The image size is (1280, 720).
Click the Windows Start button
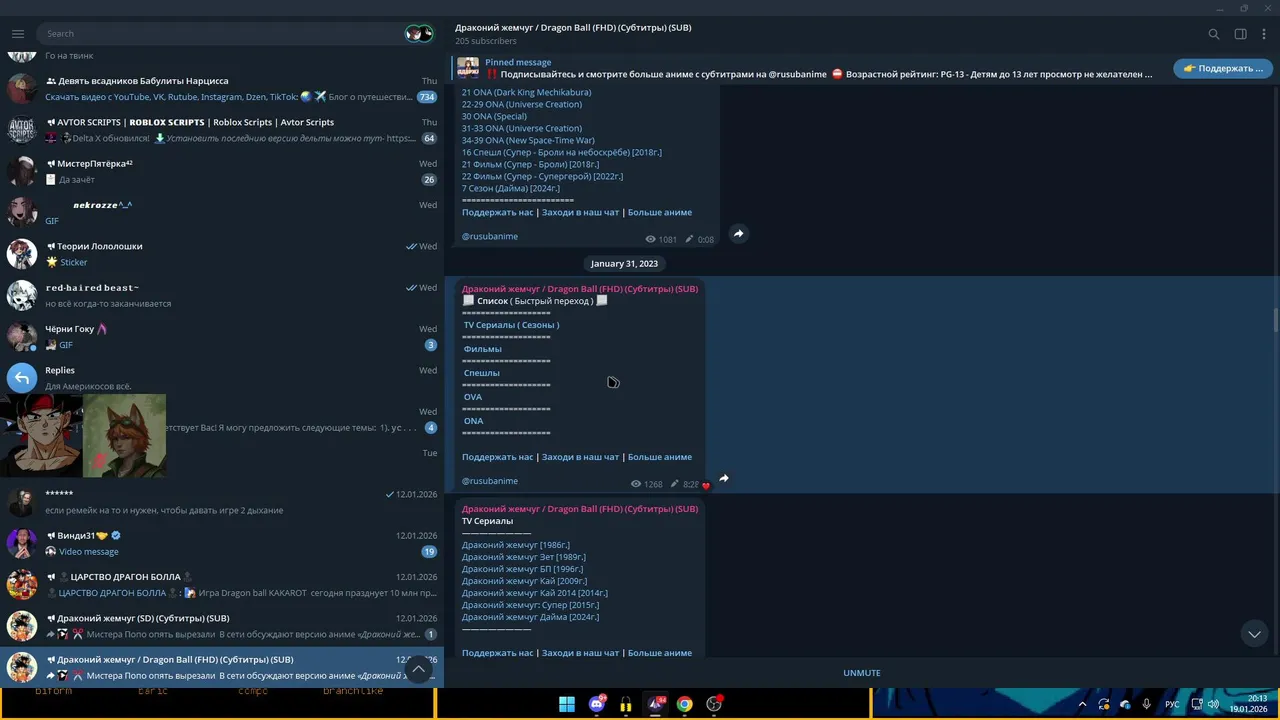(x=567, y=704)
